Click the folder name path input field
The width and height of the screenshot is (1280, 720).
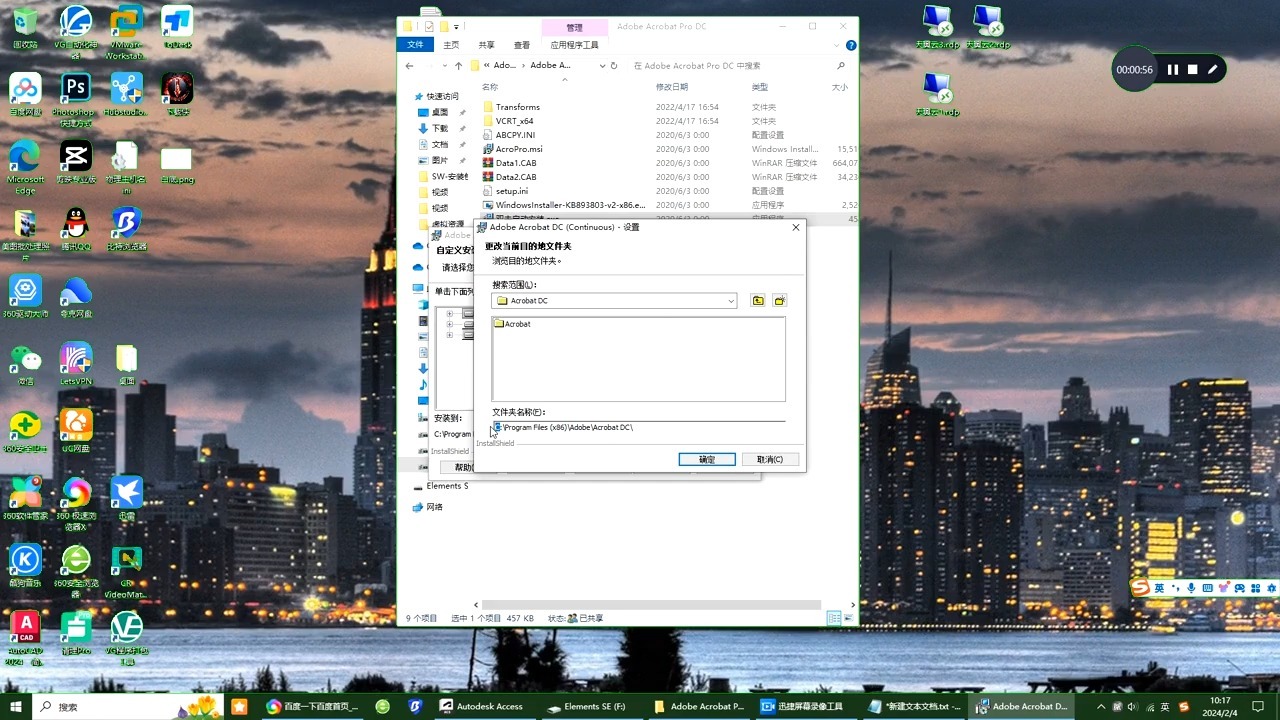(638, 428)
